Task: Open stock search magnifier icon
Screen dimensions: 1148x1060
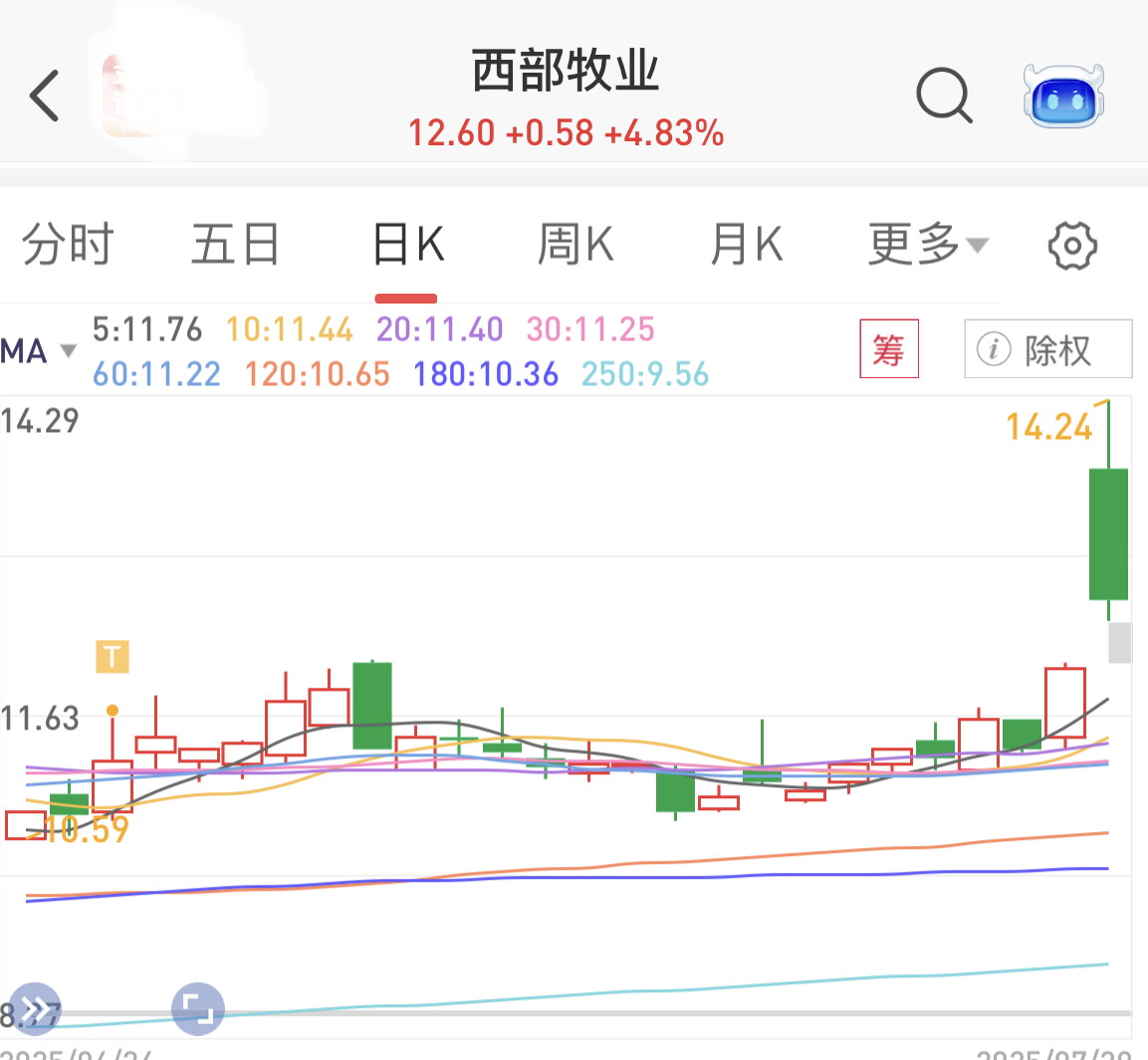Action: (945, 96)
